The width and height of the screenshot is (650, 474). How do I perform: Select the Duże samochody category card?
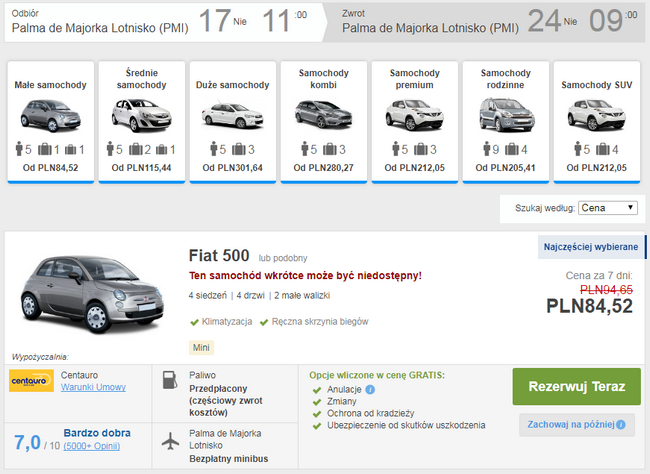233,122
